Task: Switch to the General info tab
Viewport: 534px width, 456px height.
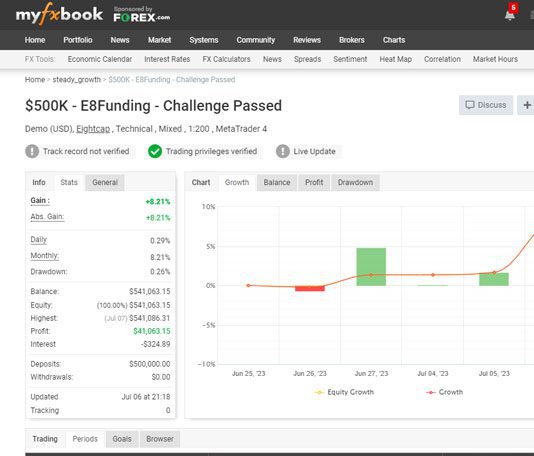Action: click(x=105, y=182)
